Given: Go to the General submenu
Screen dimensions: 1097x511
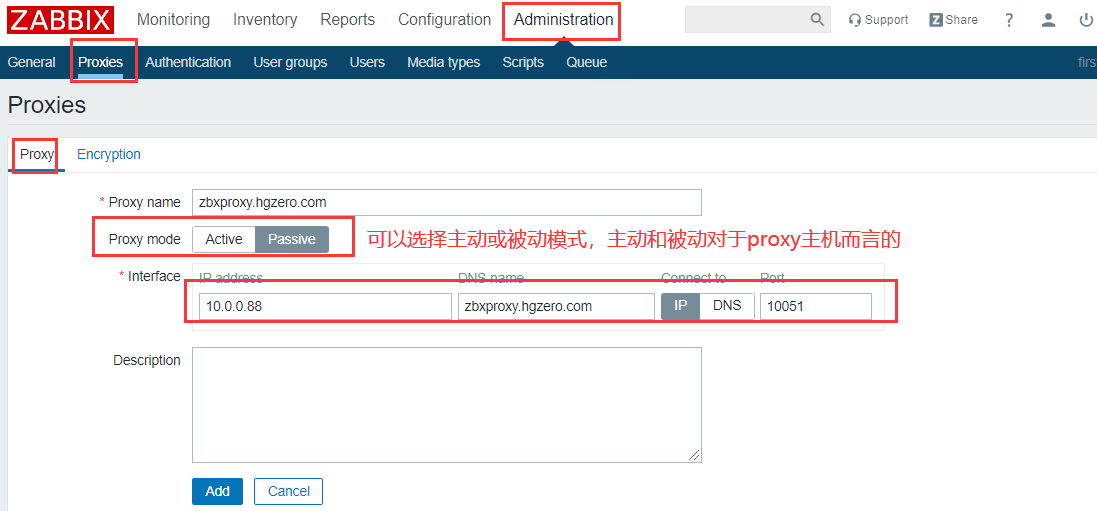Looking at the screenshot, I should (x=31, y=62).
